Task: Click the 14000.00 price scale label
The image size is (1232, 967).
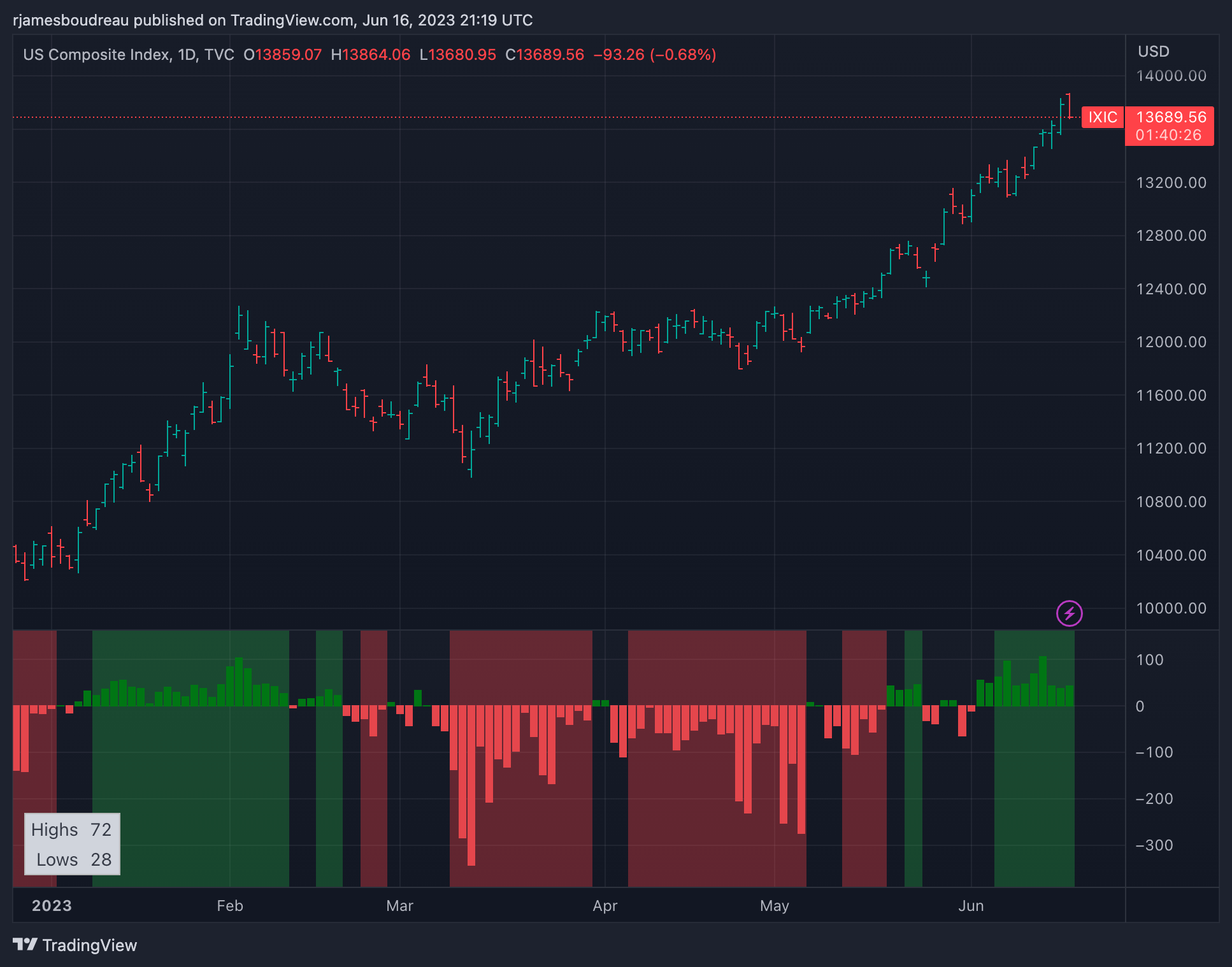Action: click(1171, 76)
